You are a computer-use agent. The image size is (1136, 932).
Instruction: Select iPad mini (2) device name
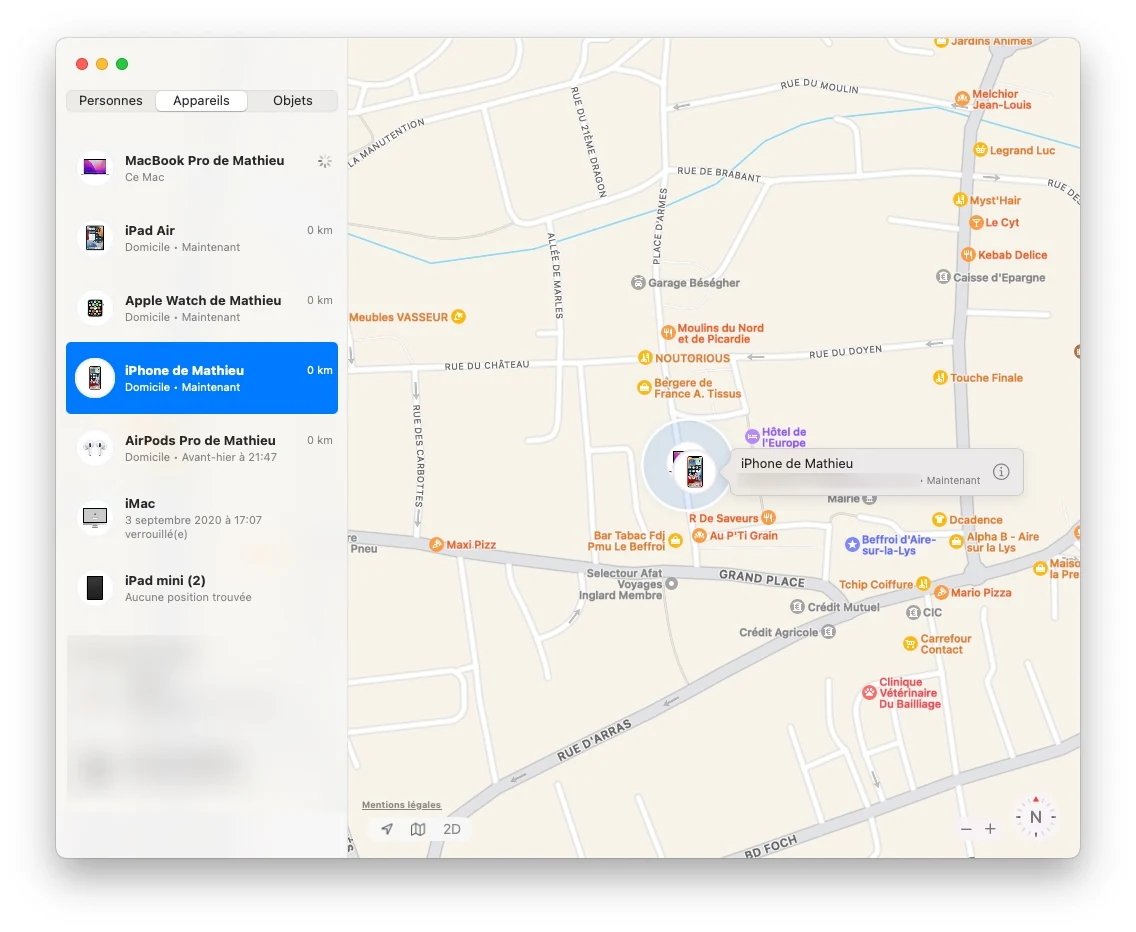[x=165, y=581]
